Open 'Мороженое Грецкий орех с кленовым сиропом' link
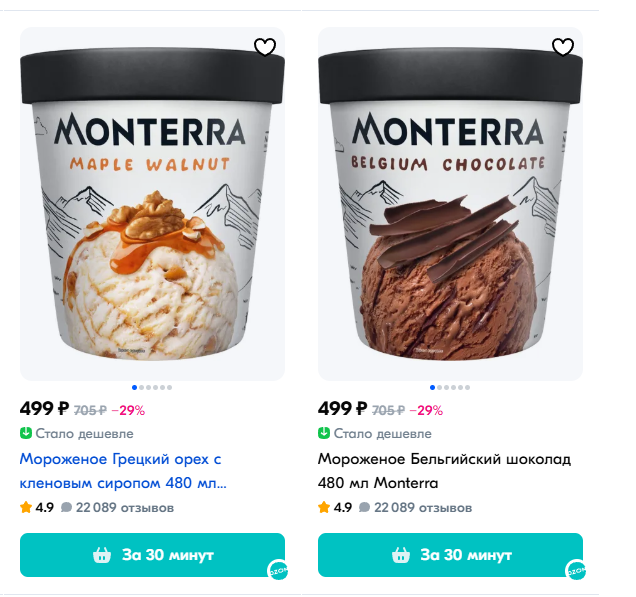Viewport: 636px width, 597px height. 123,471
